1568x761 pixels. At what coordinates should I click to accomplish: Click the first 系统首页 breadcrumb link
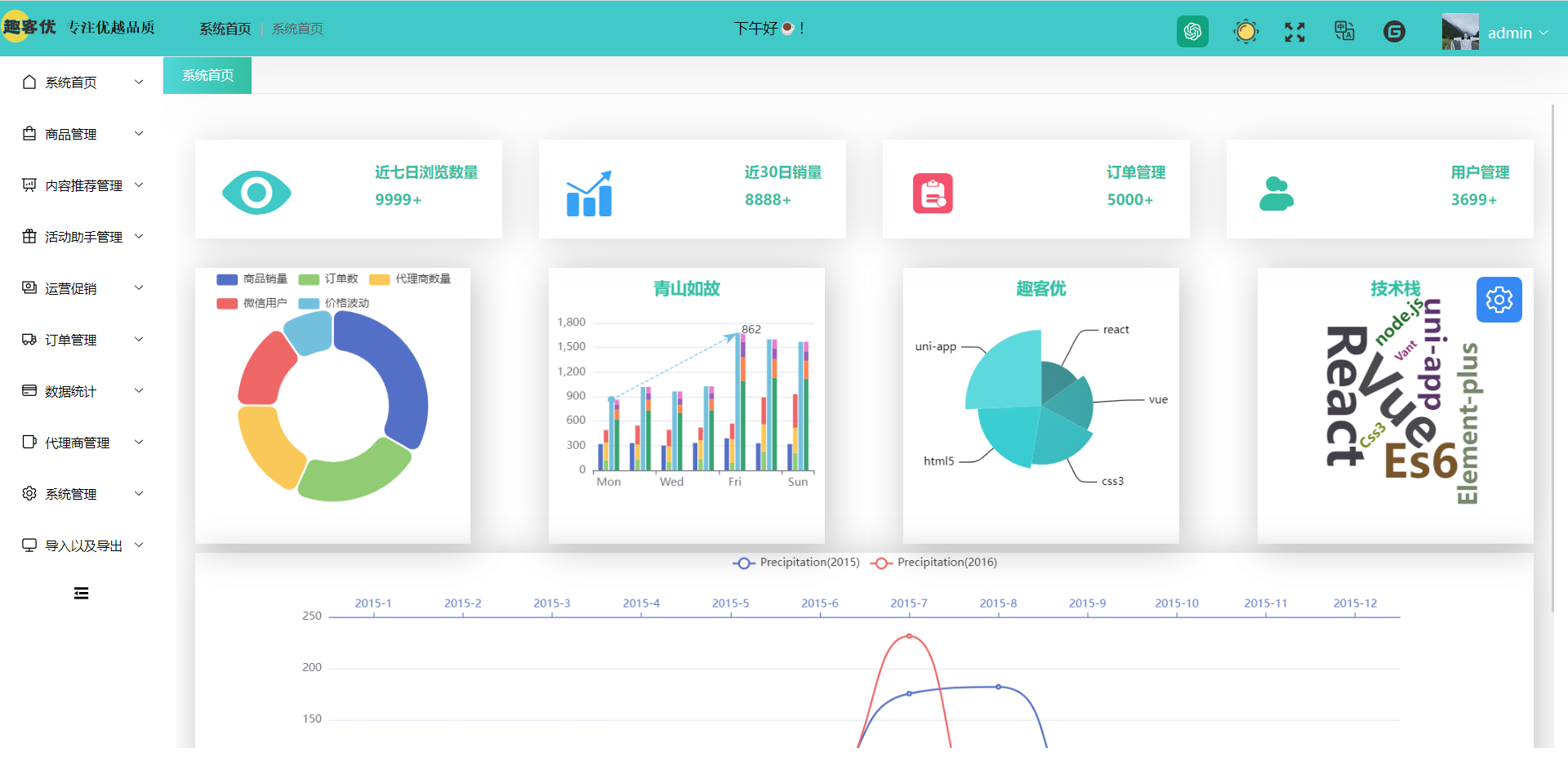225,29
